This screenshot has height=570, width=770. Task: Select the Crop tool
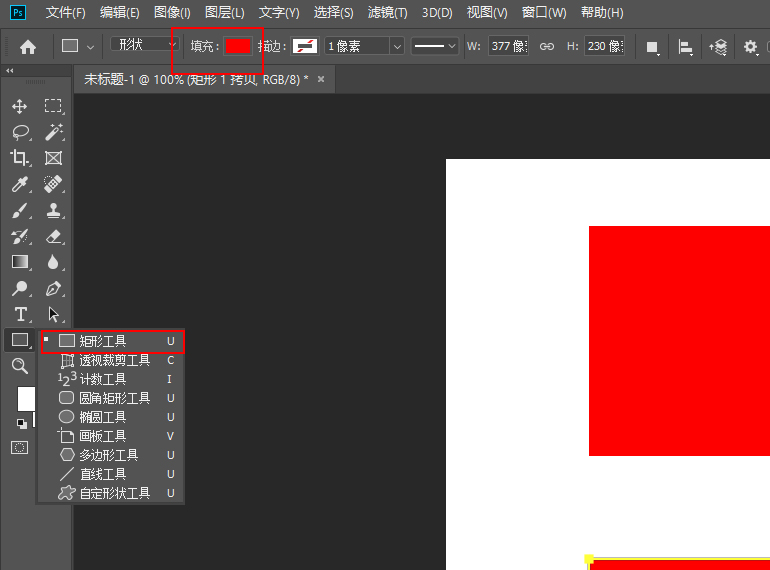(20, 158)
